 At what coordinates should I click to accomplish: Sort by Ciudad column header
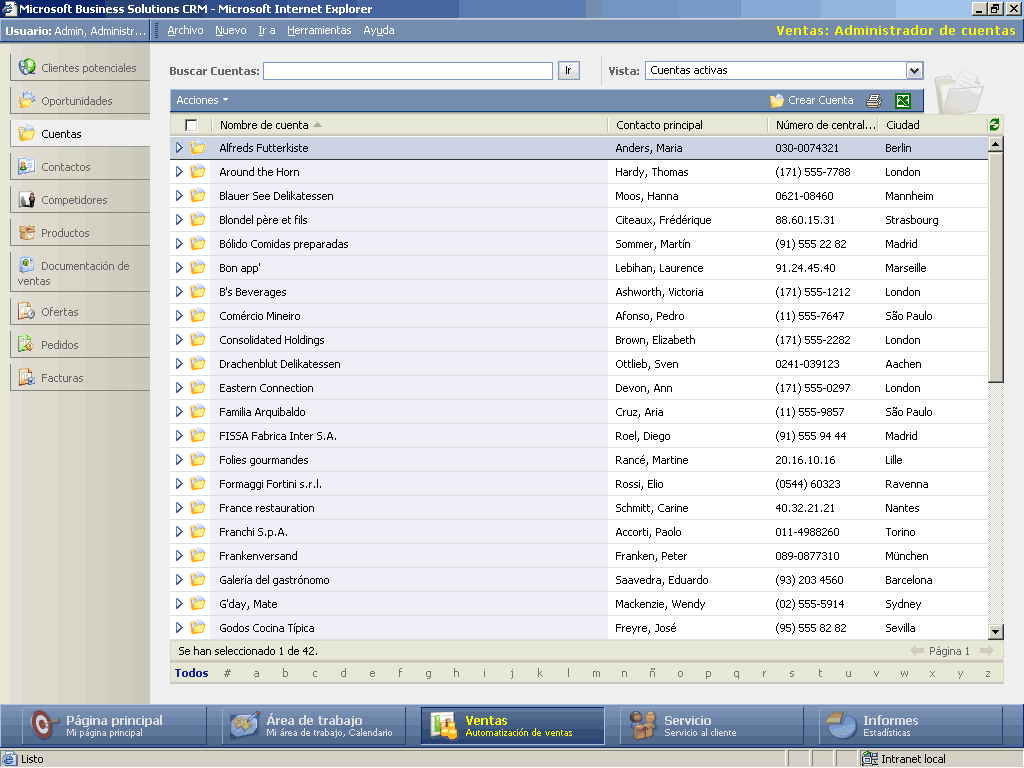(x=903, y=125)
